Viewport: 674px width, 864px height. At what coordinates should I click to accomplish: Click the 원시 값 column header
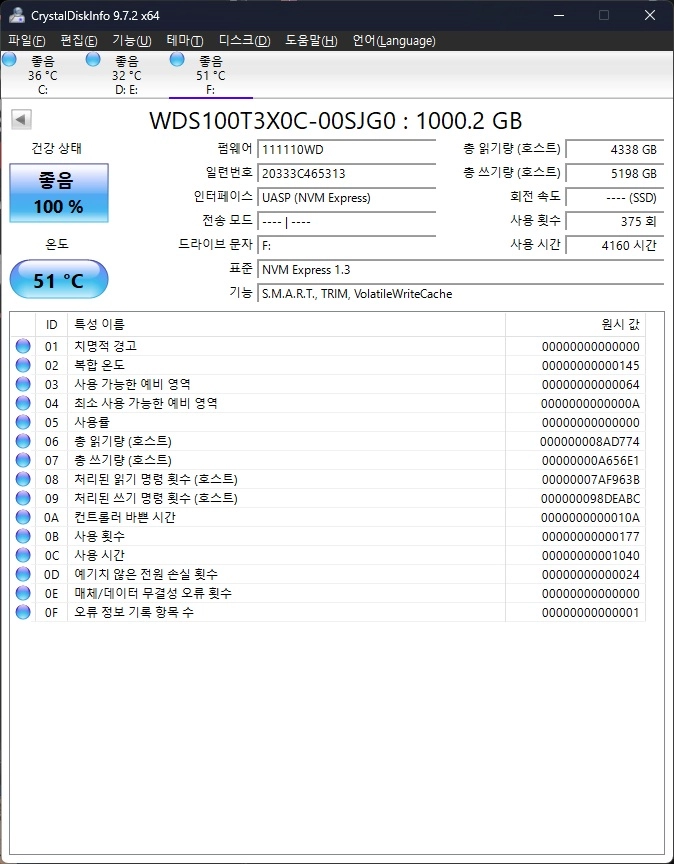click(575, 325)
